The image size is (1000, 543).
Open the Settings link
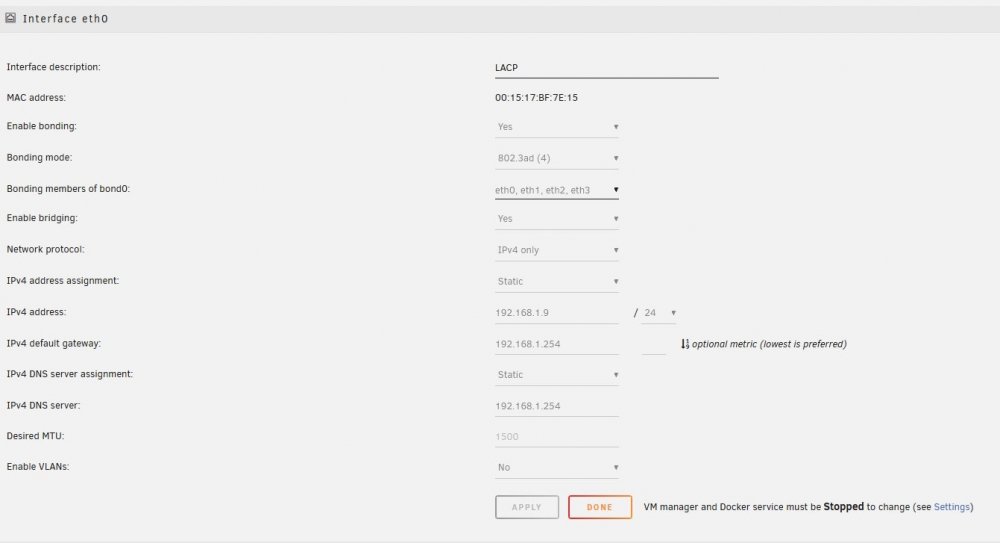[x=952, y=507]
